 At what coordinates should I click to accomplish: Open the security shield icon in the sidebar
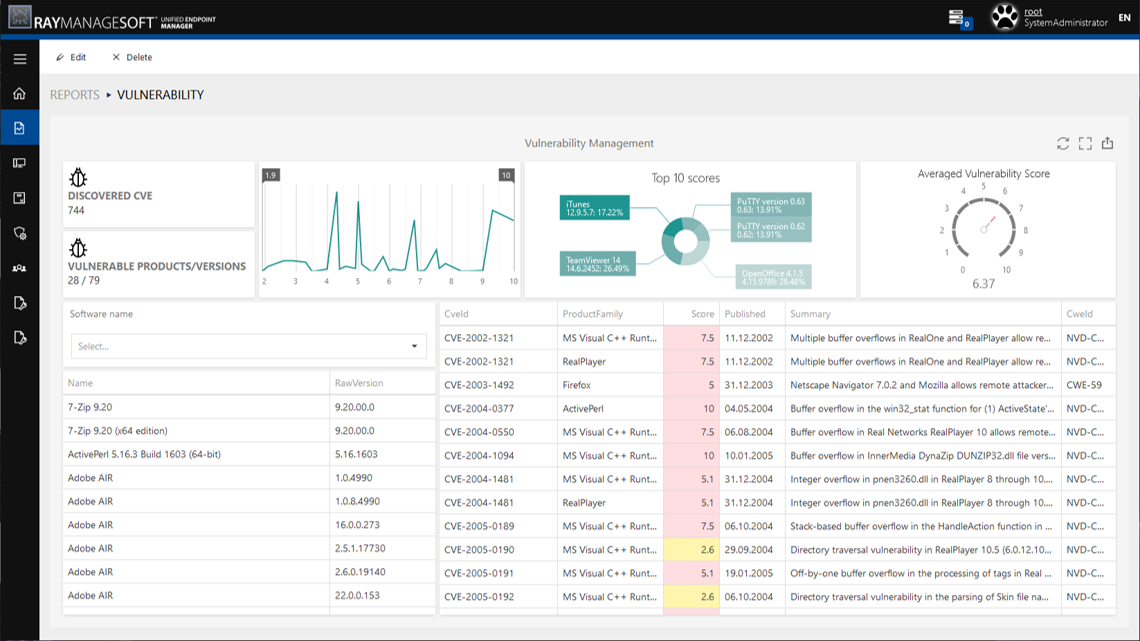[x=19, y=232]
